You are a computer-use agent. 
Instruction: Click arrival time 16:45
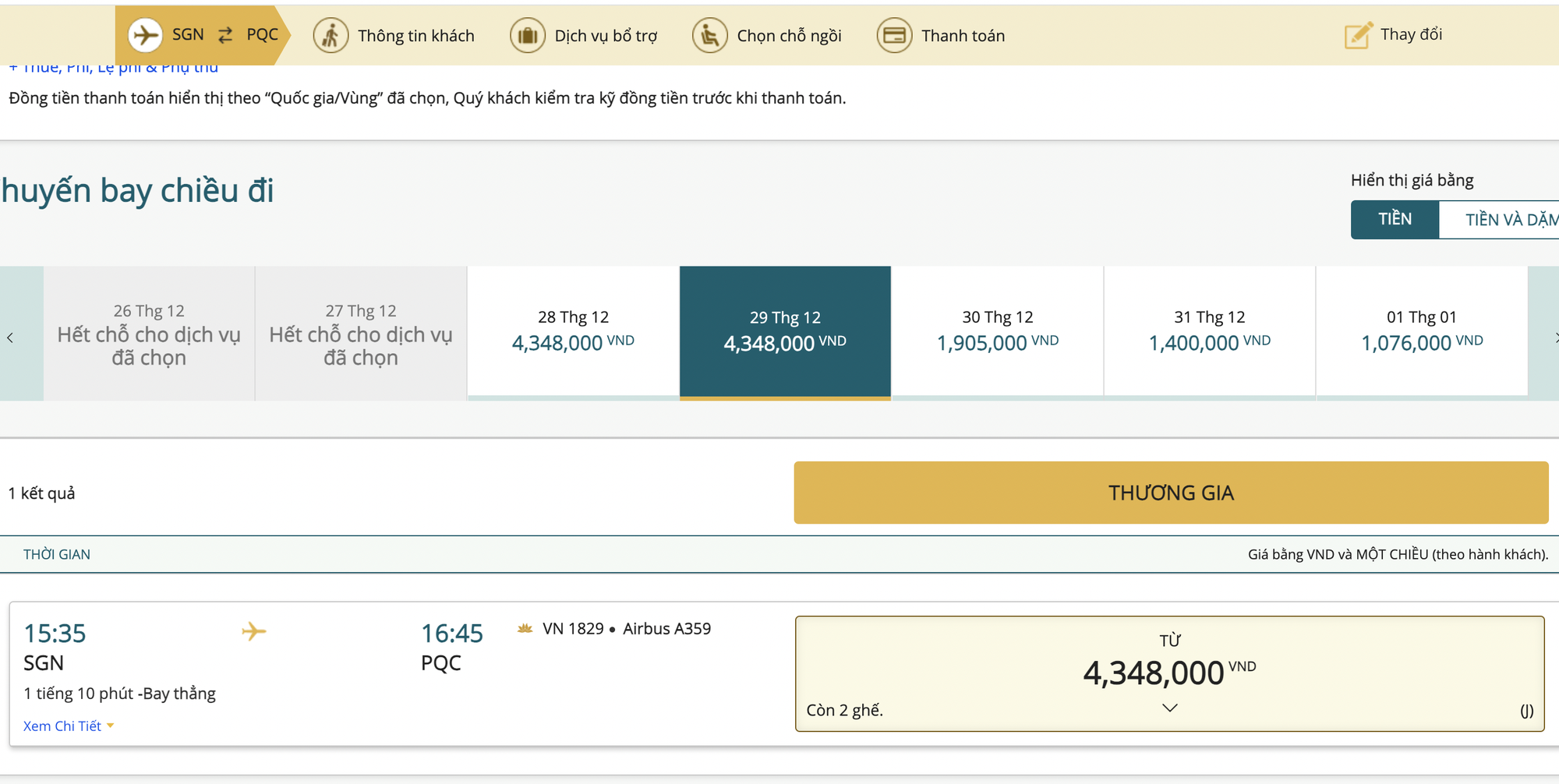click(452, 633)
